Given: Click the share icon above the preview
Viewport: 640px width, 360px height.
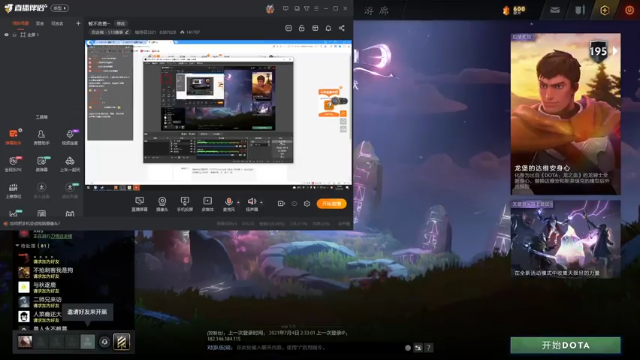Looking at the screenshot, I should (x=342, y=28).
